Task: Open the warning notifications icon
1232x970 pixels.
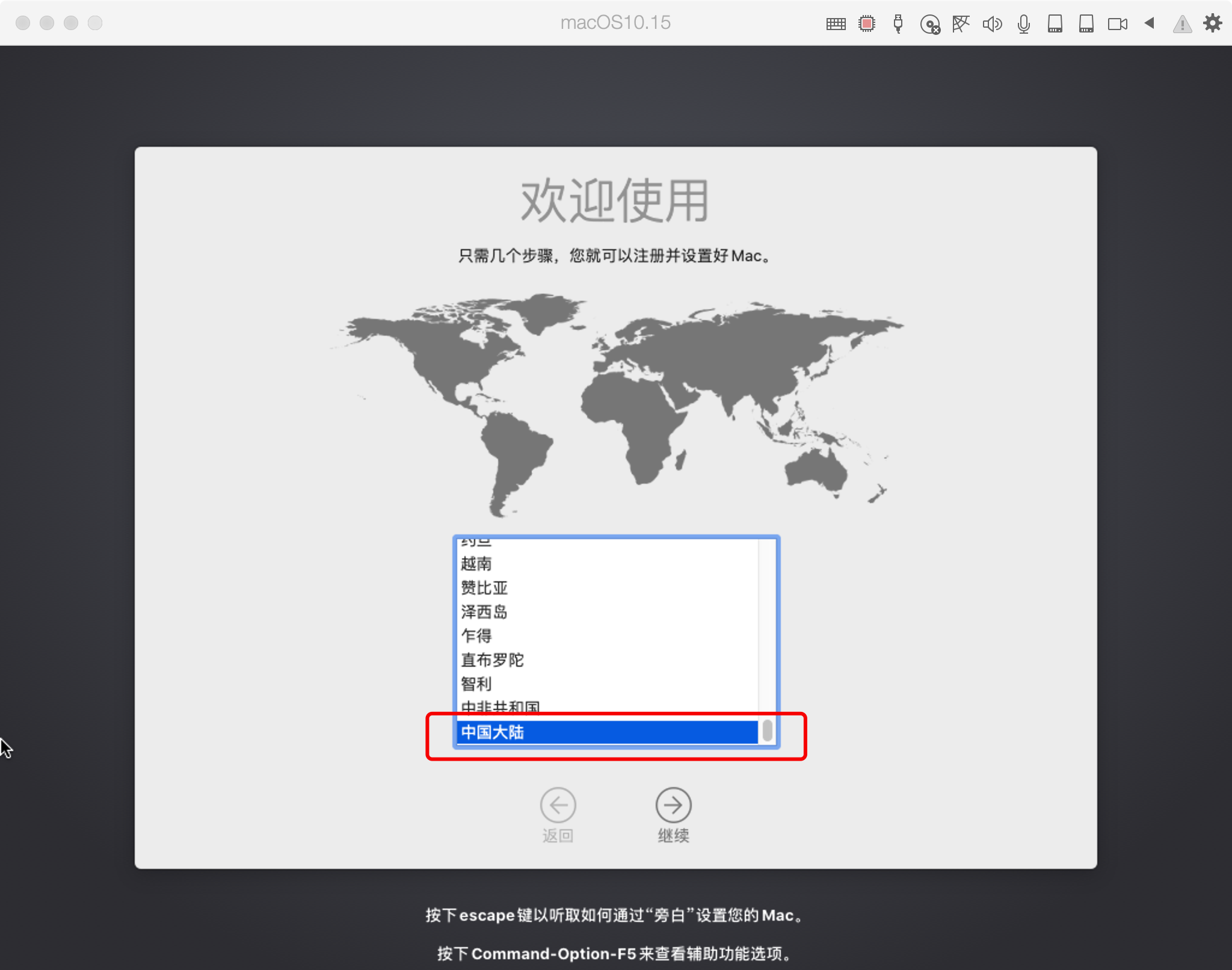Action: [1182, 24]
